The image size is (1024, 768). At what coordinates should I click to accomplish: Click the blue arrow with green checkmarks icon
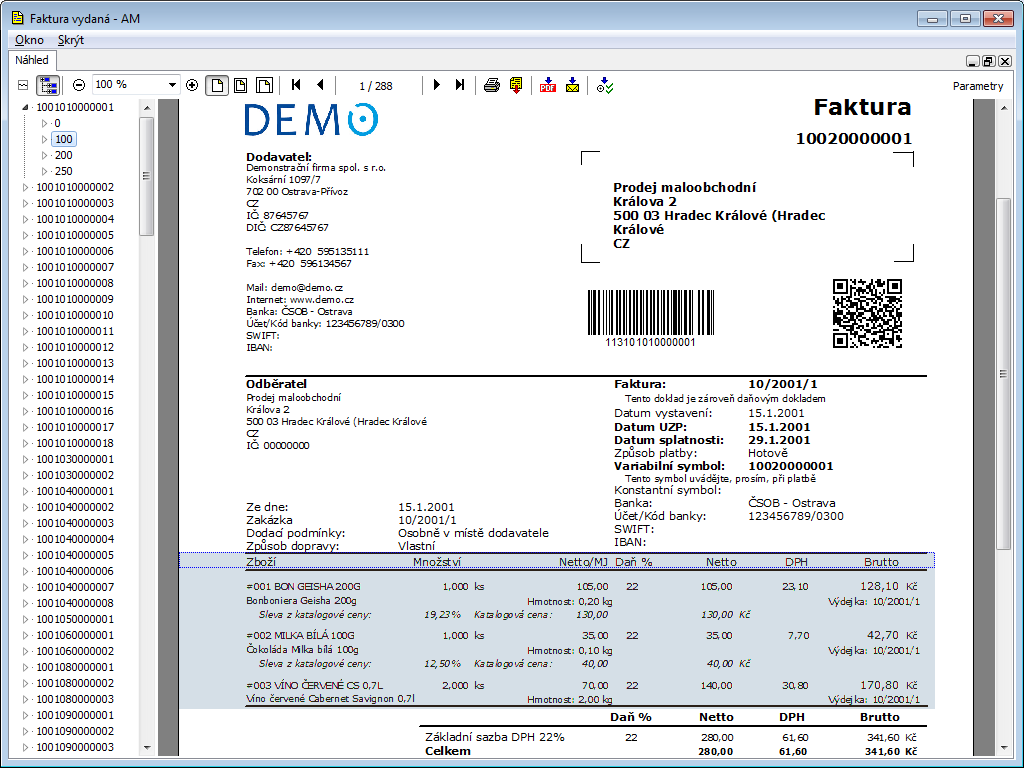coord(605,86)
